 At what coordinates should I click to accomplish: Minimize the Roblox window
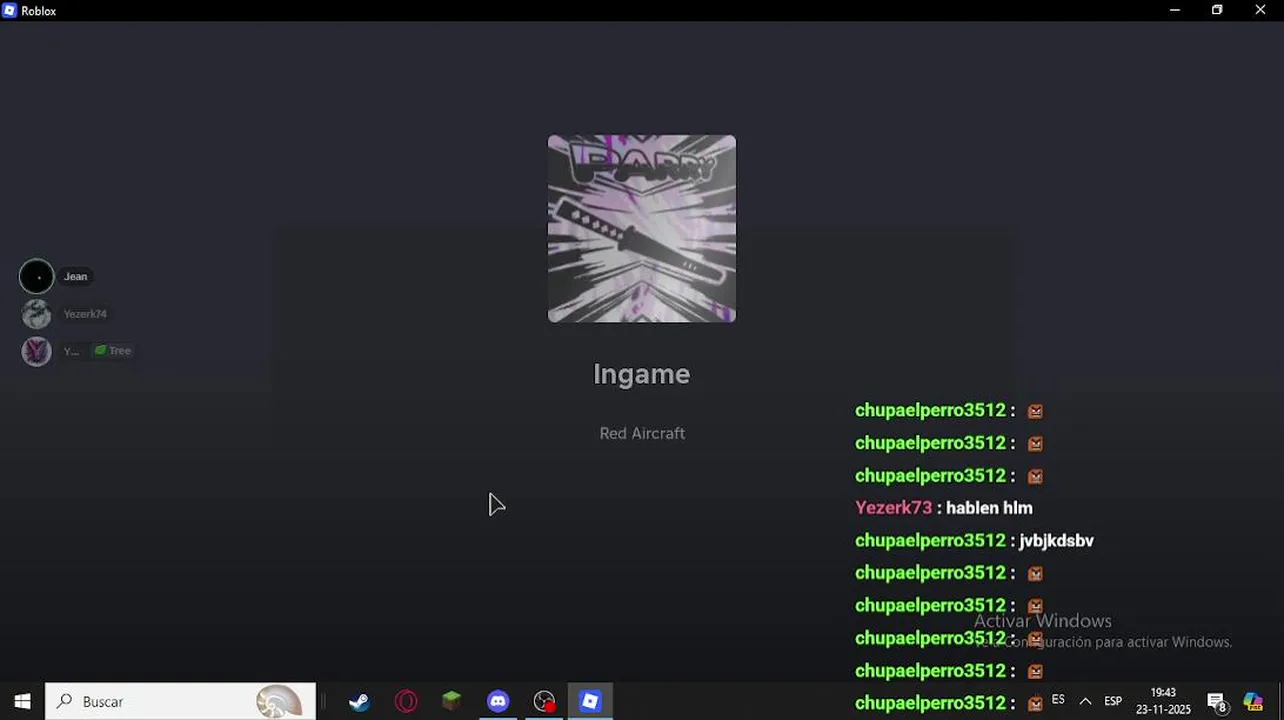point(1175,10)
